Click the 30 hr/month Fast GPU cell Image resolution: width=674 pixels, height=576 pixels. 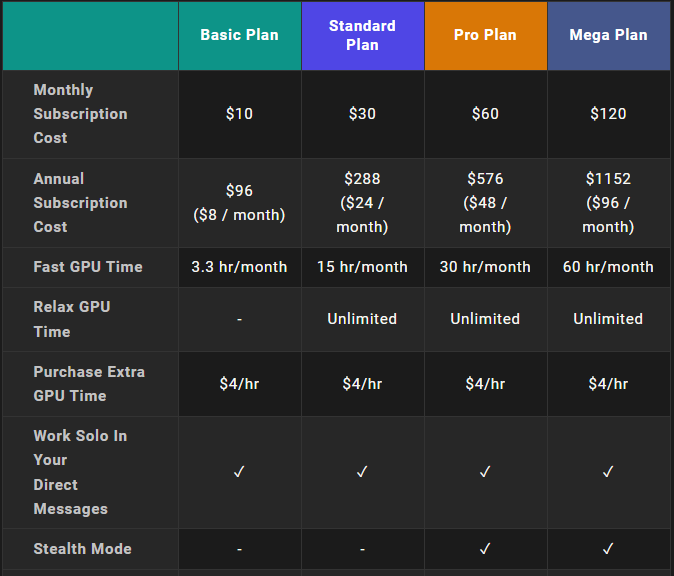[485, 267]
